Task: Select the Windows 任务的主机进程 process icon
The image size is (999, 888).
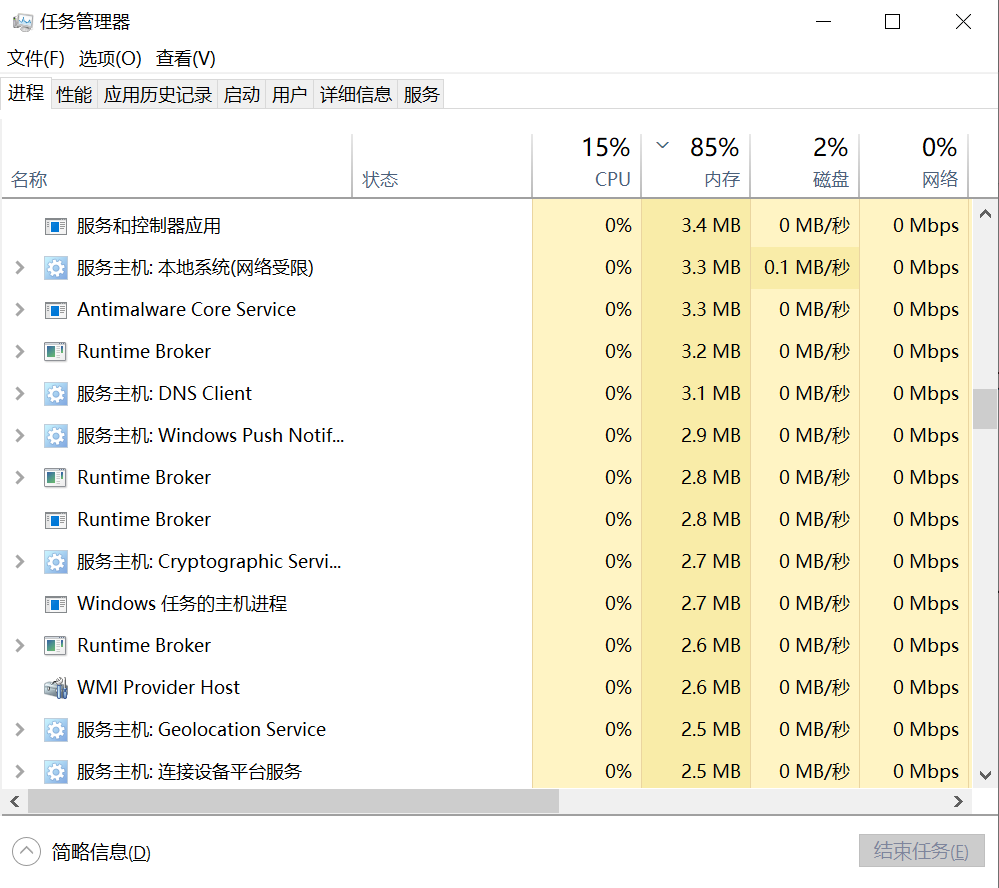Action: pyautogui.click(x=55, y=605)
